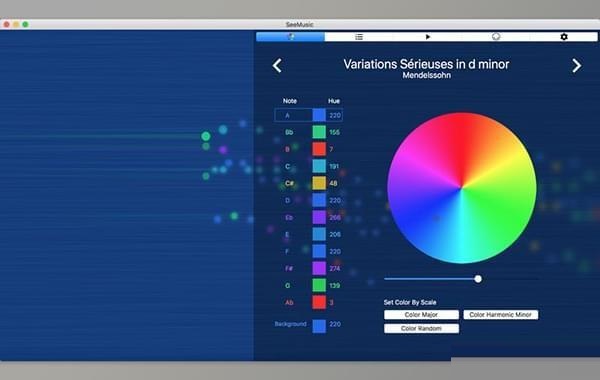
Task: Click the Variations Sérieuses in d minor title
Action: [x=426, y=64]
